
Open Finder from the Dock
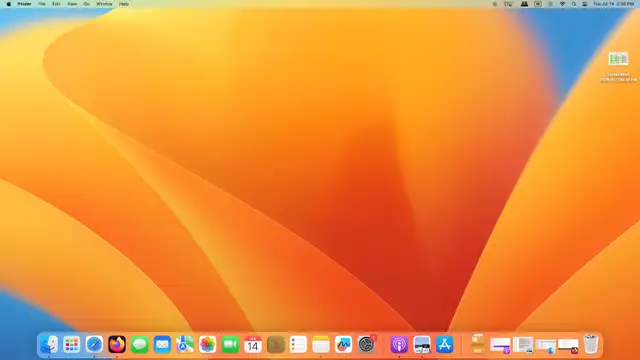click(49, 344)
